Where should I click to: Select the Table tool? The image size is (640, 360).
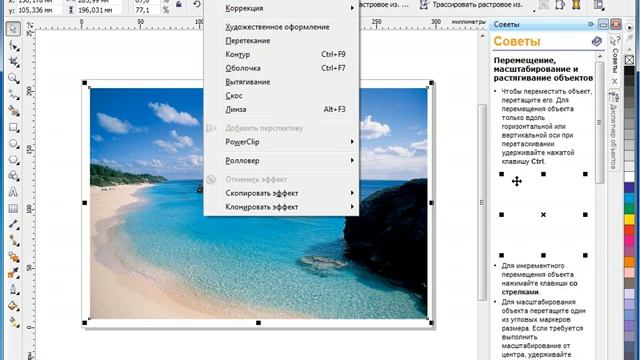coord(13,209)
